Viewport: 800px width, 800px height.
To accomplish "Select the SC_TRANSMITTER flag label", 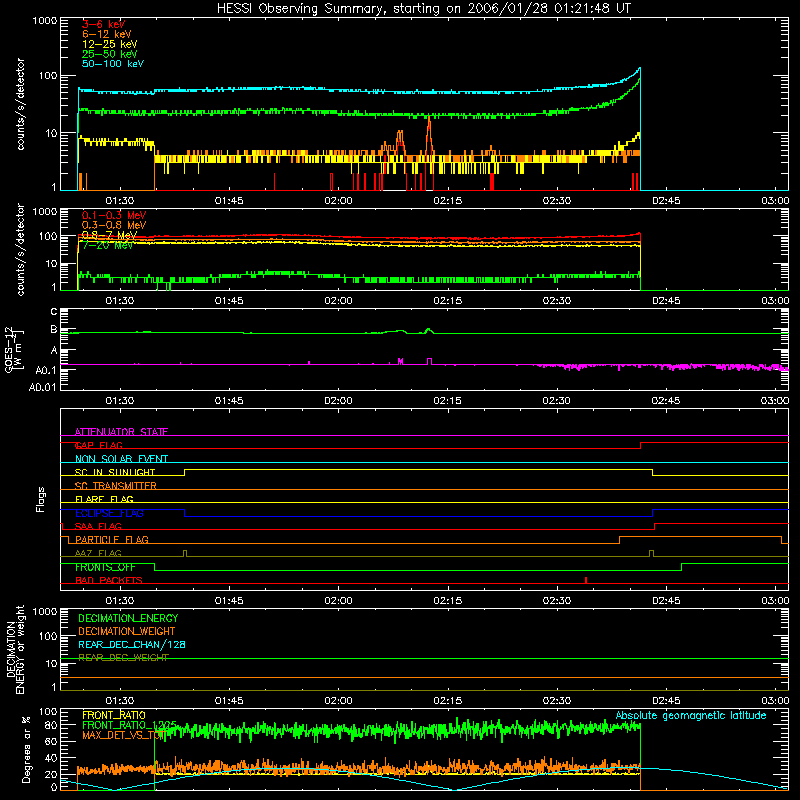I will (115, 486).
